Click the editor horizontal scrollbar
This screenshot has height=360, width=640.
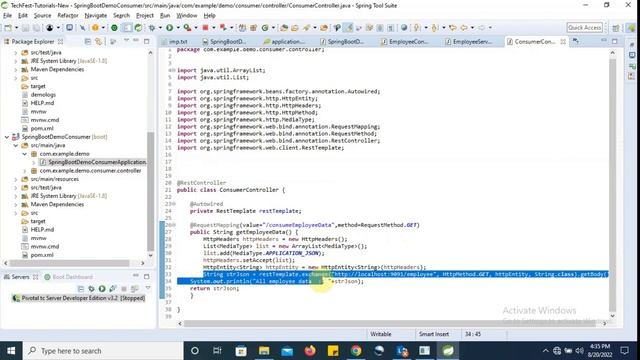(x=389, y=323)
